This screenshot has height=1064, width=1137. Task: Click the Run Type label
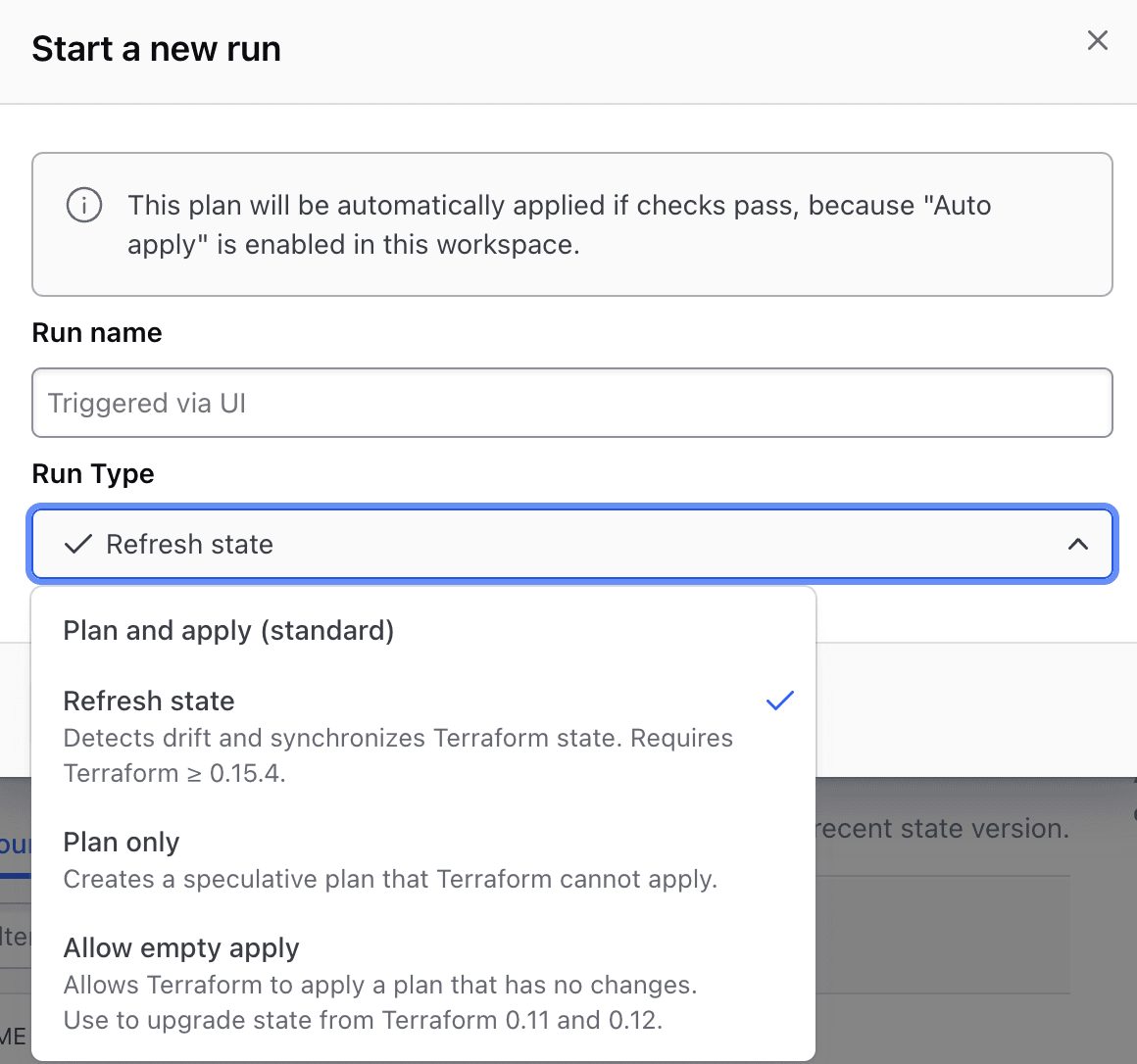(93, 474)
